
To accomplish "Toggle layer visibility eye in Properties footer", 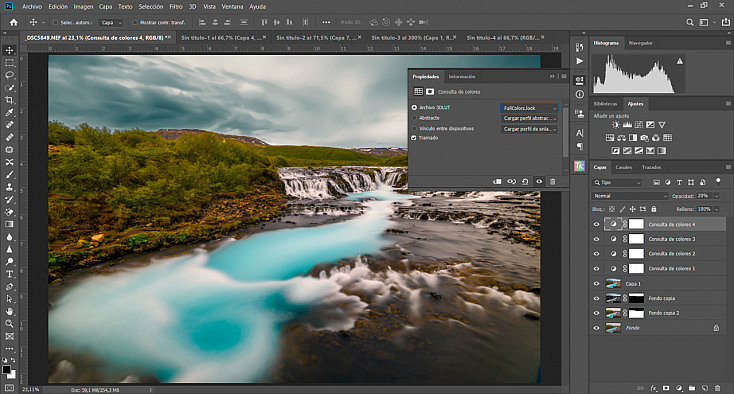I will coord(539,182).
